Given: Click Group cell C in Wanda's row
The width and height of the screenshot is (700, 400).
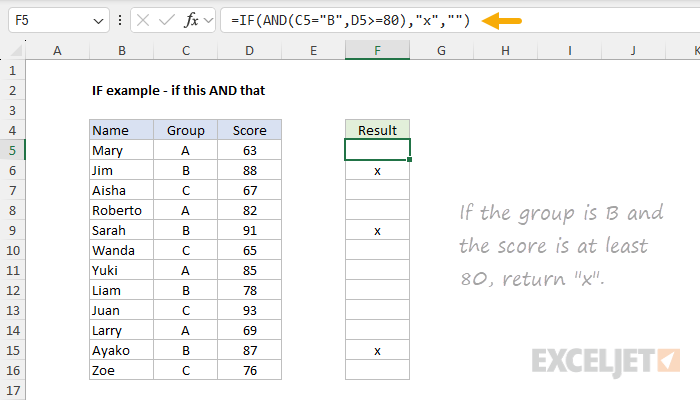Looking at the screenshot, I should (x=186, y=250).
